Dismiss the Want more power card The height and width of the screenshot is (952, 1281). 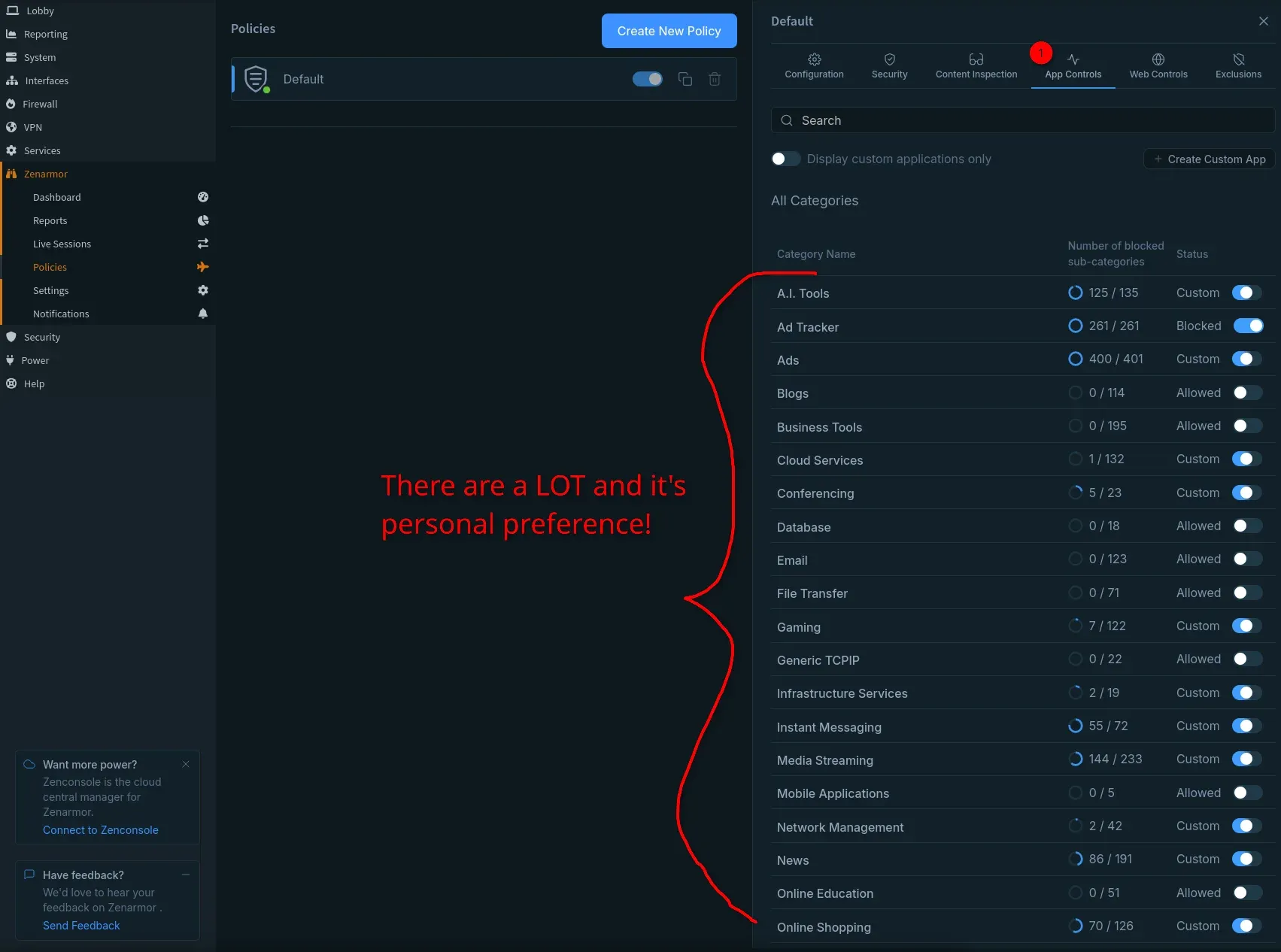pyautogui.click(x=186, y=764)
